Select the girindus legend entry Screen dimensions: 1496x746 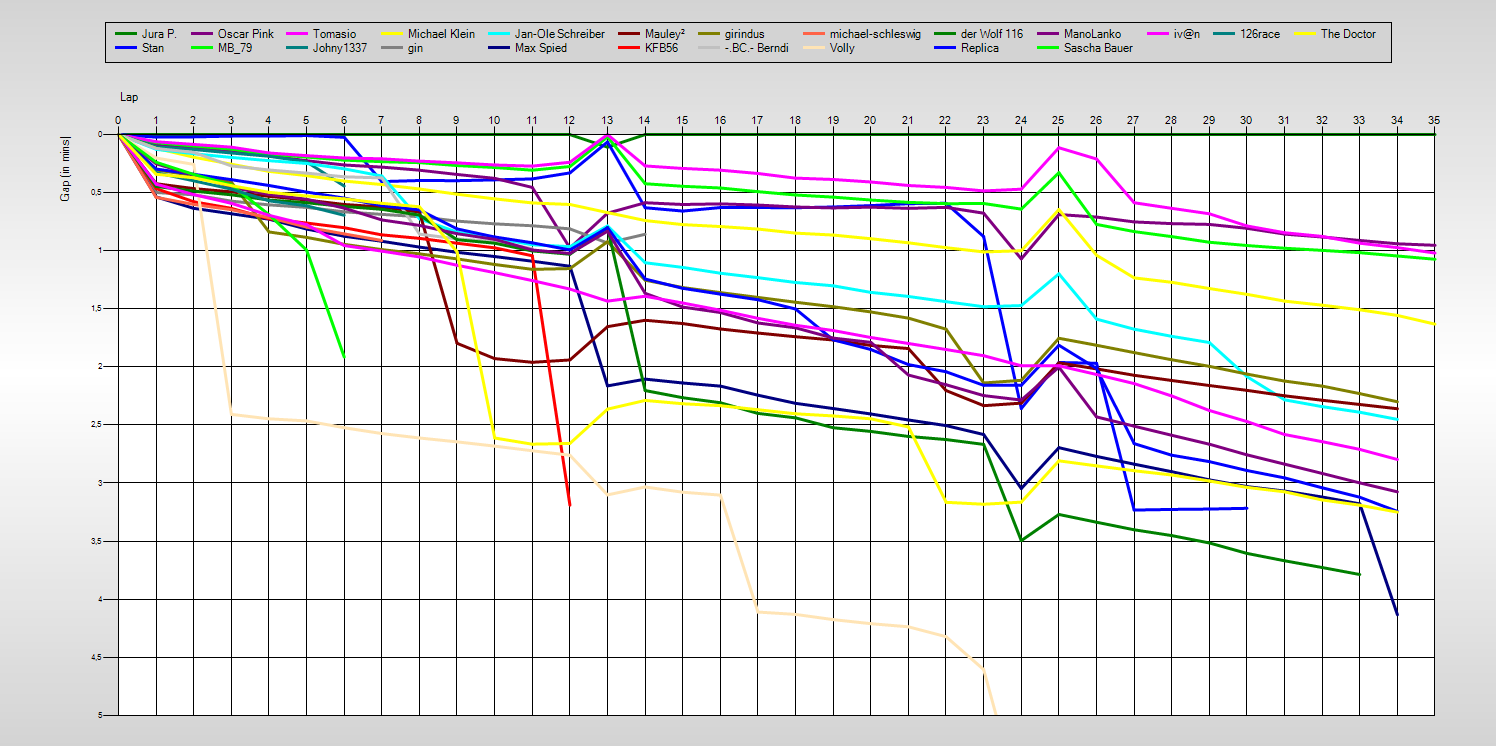click(733, 34)
